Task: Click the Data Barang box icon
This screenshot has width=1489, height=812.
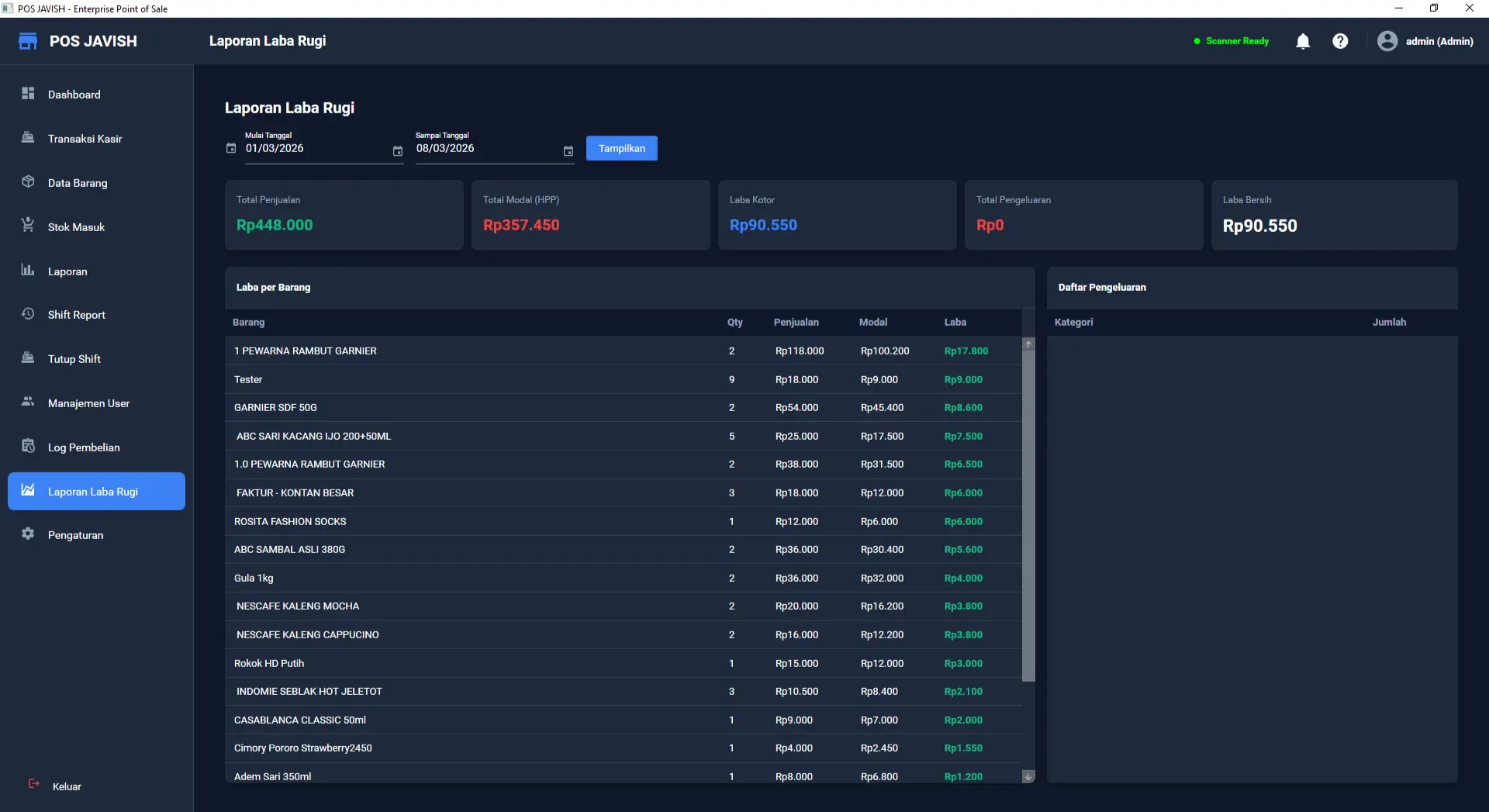Action: tap(28, 181)
